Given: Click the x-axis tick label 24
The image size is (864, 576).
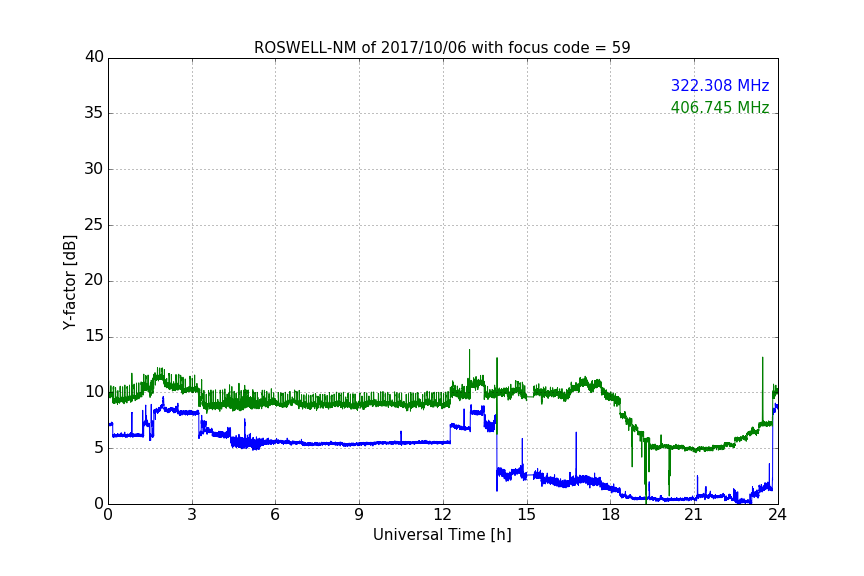Looking at the screenshot, I should (777, 515).
